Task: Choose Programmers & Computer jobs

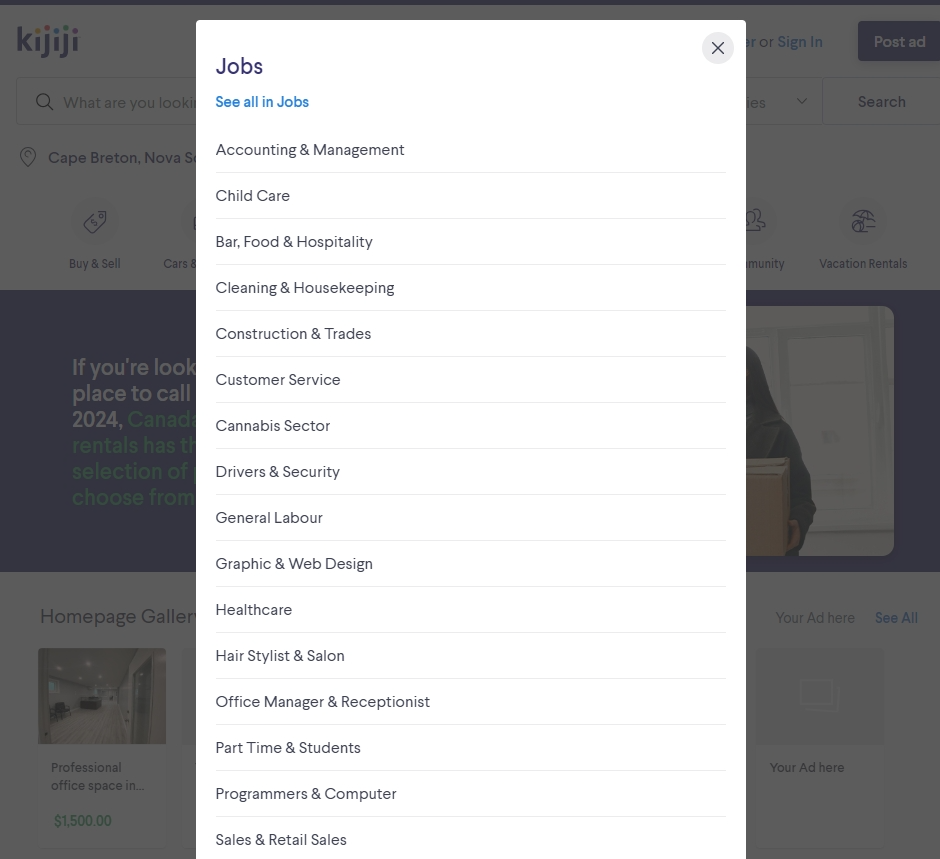Action: click(306, 794)
